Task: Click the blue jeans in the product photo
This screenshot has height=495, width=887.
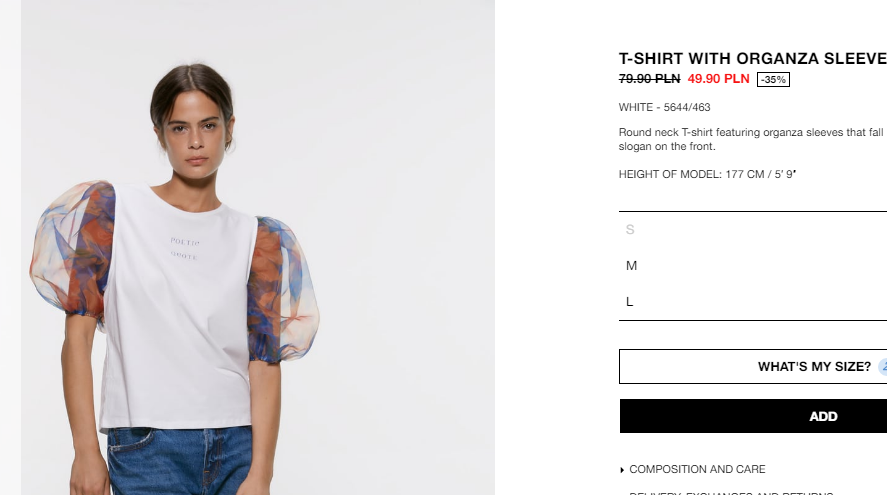Action: tap(180, 461)
